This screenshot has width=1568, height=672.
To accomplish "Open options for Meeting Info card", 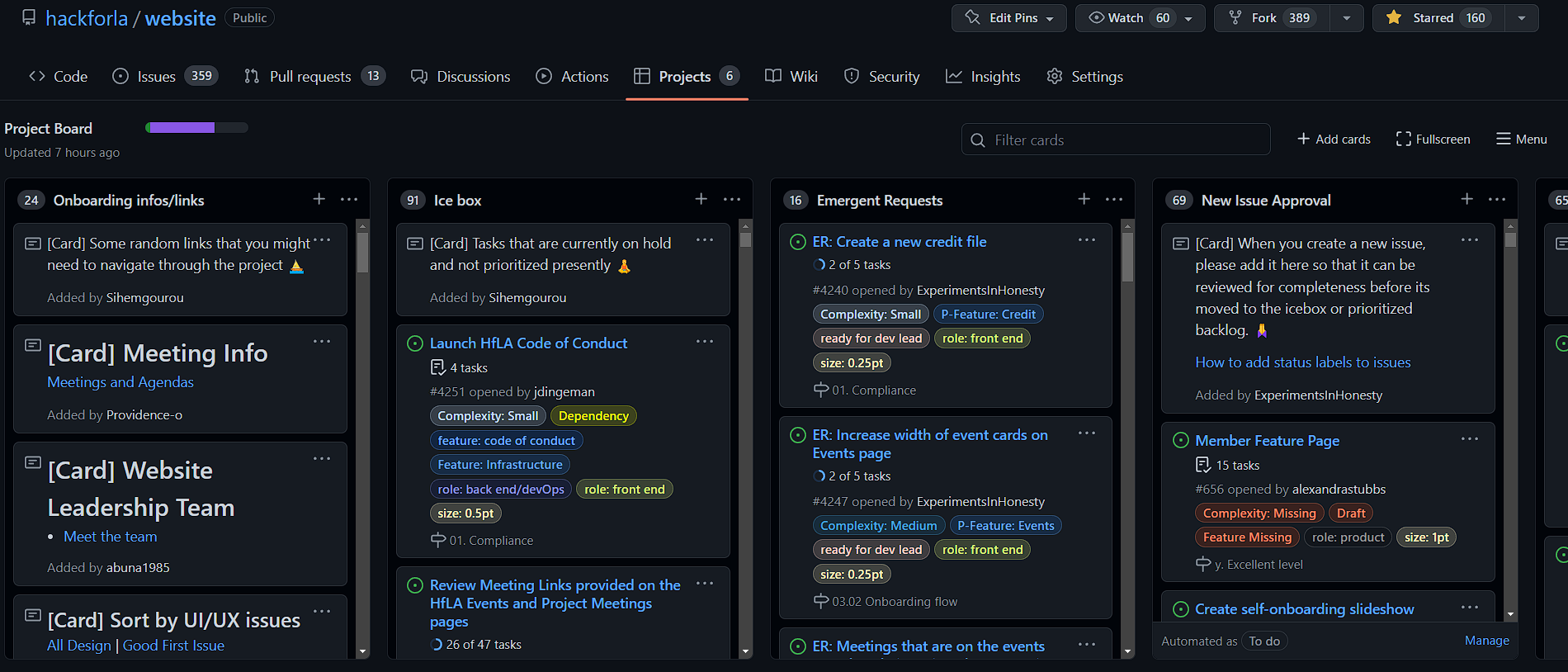I will (322, 341).
